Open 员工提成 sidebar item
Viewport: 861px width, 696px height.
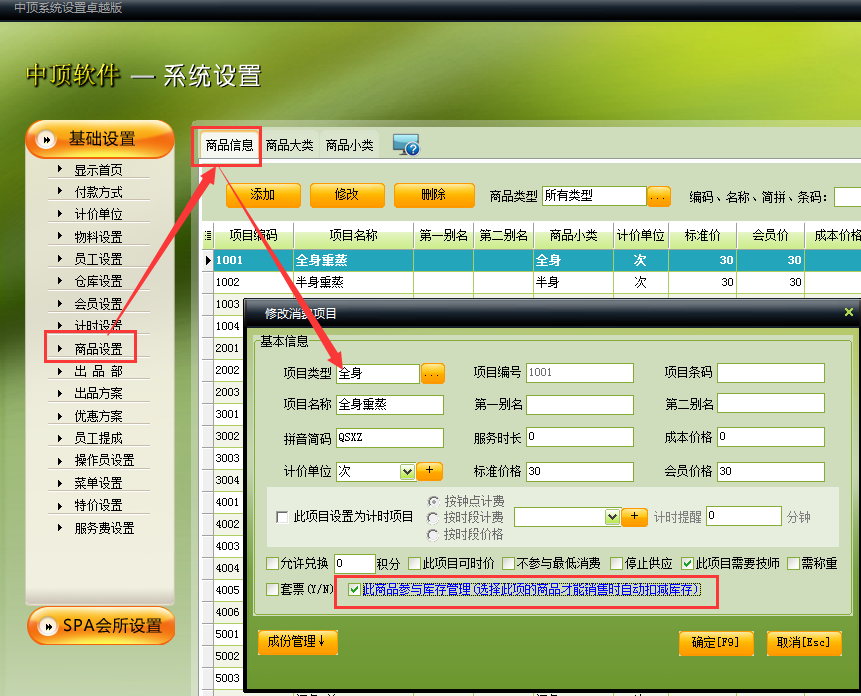pyautogui.click(x=98, y=438)
